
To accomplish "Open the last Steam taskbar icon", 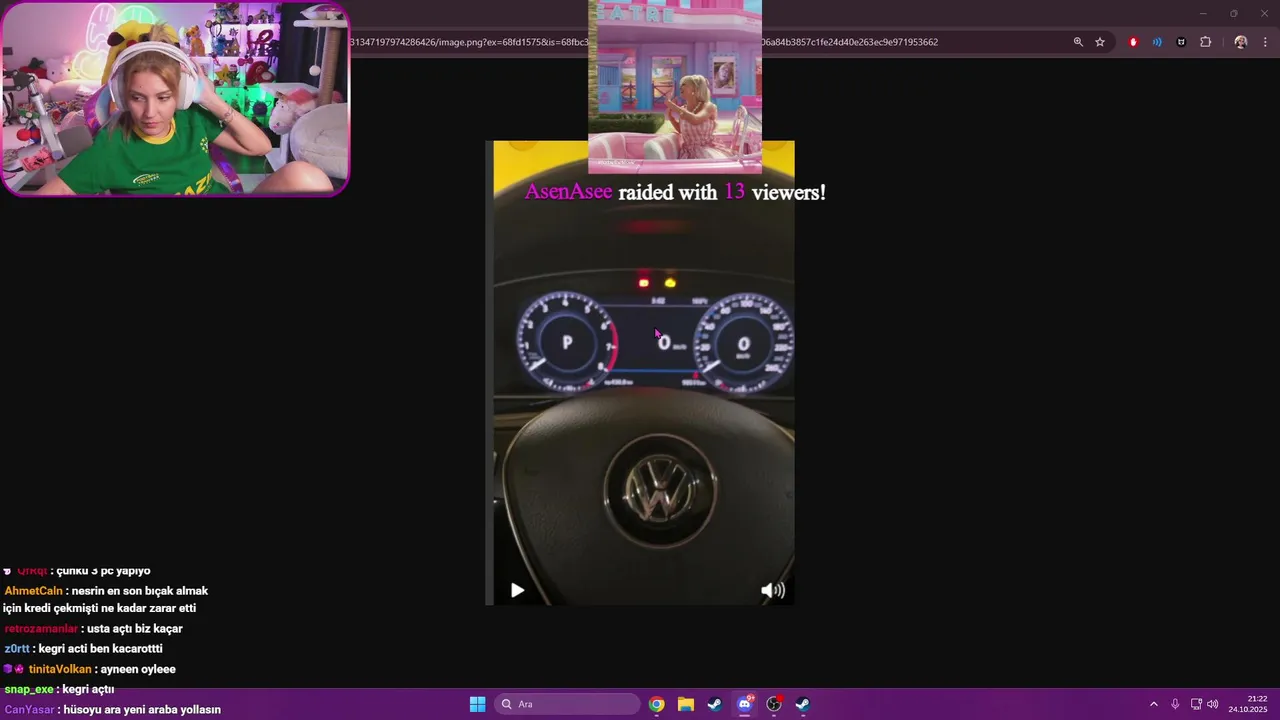I will [802, 704].
